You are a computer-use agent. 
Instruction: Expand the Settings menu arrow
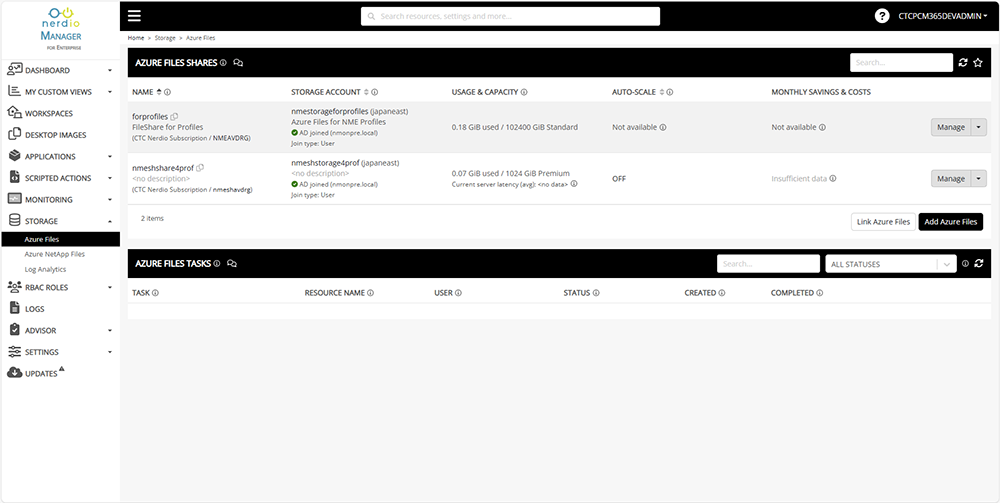(x=110, y=352)
